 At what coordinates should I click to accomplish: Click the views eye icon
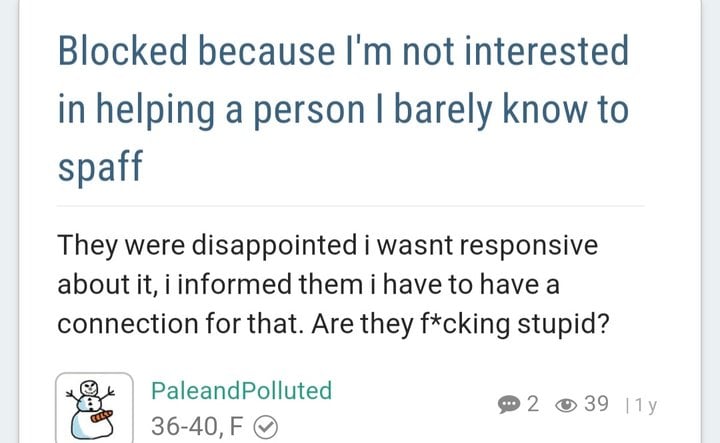click(x=566, y=405)
